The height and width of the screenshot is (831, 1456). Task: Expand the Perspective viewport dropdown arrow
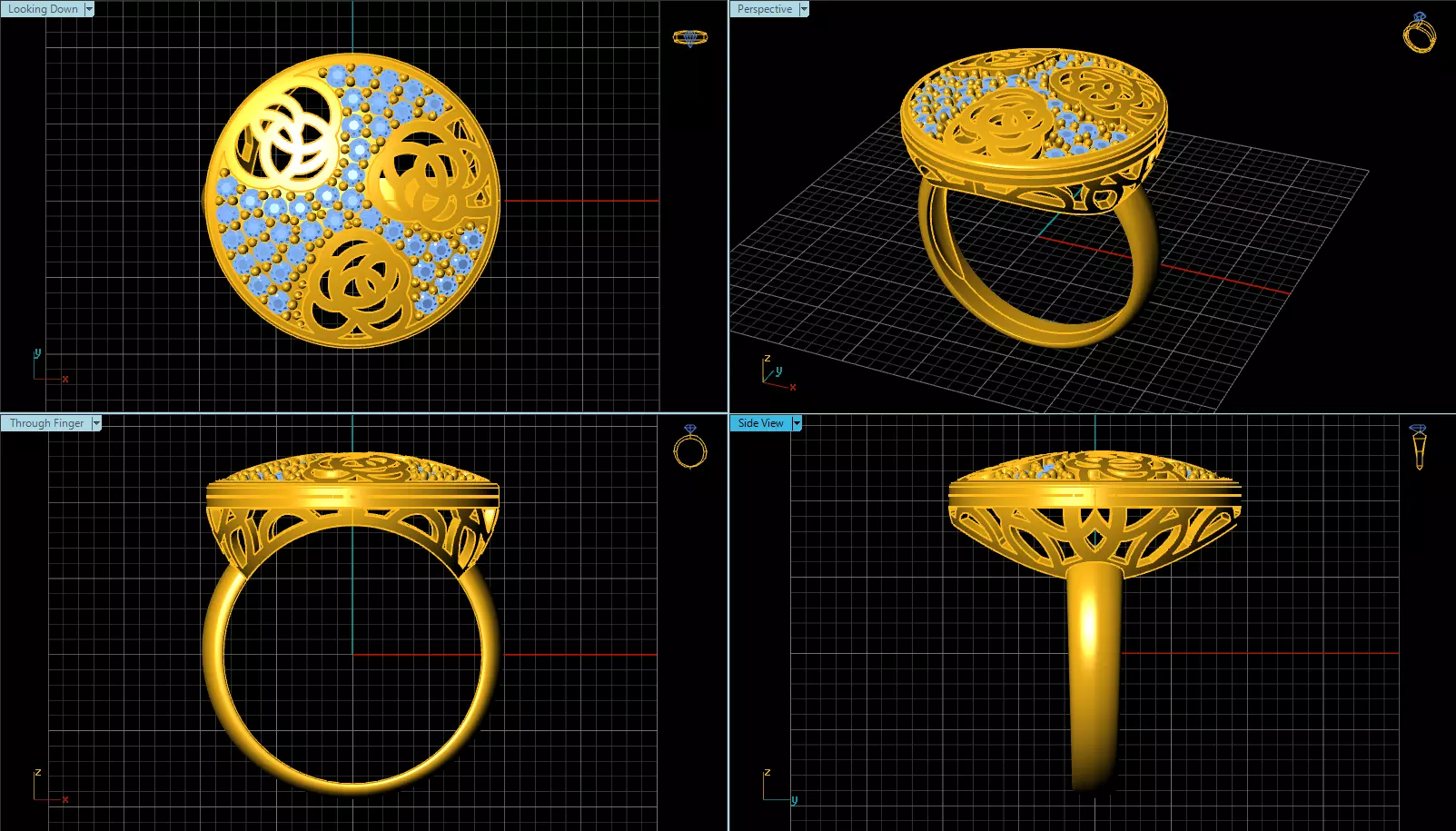804,9
